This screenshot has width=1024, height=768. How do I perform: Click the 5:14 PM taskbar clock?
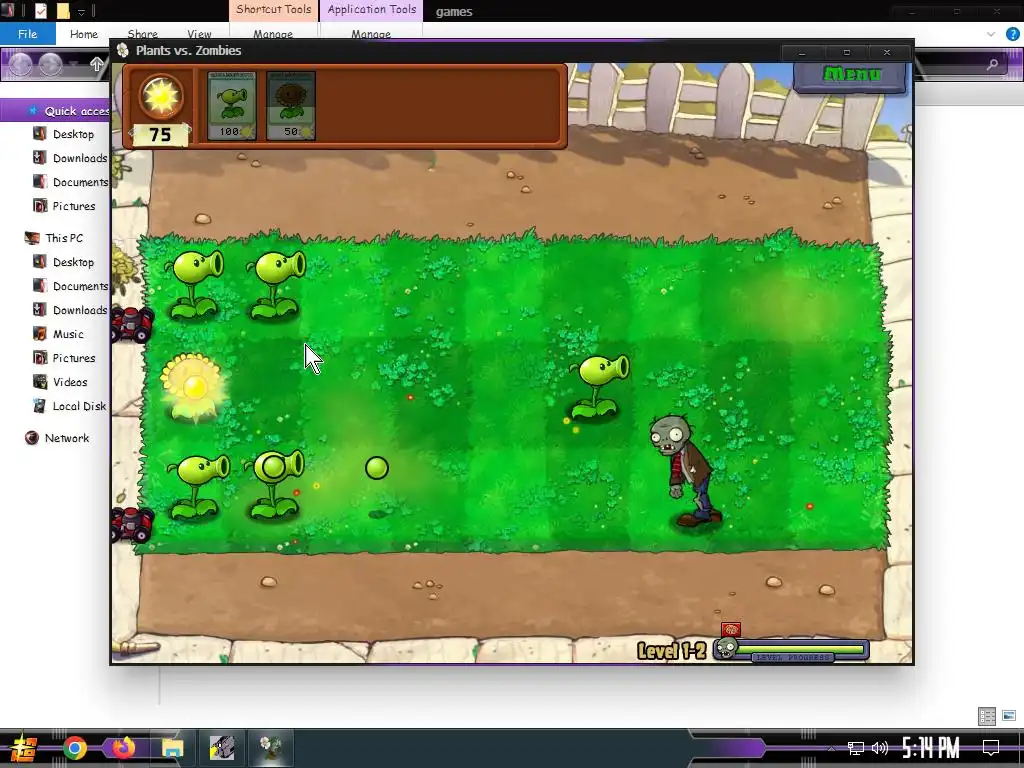[x=931, y=747]
